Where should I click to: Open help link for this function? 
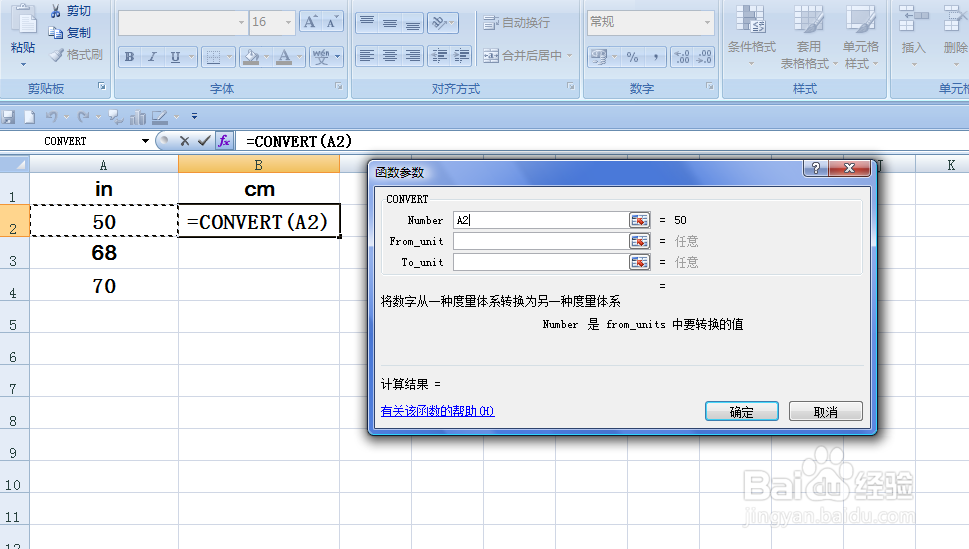(438, 411)
